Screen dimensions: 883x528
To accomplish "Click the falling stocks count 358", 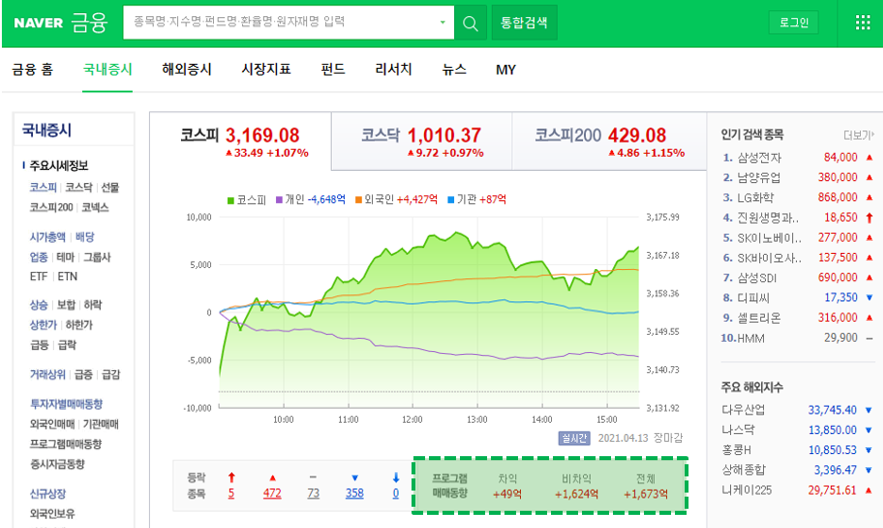I will [354, 494].
